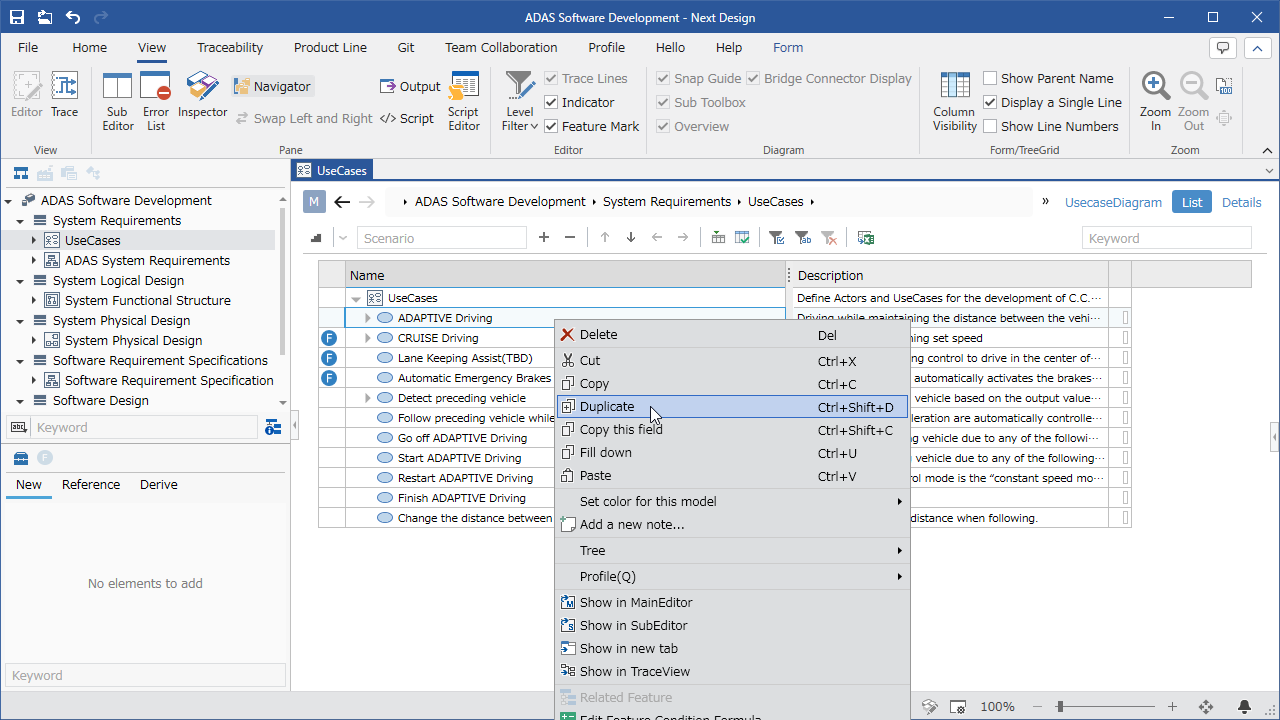This screenshot has height=720, width=1280.
Task: Click the notification bell in status bar
Action: 1245,707
